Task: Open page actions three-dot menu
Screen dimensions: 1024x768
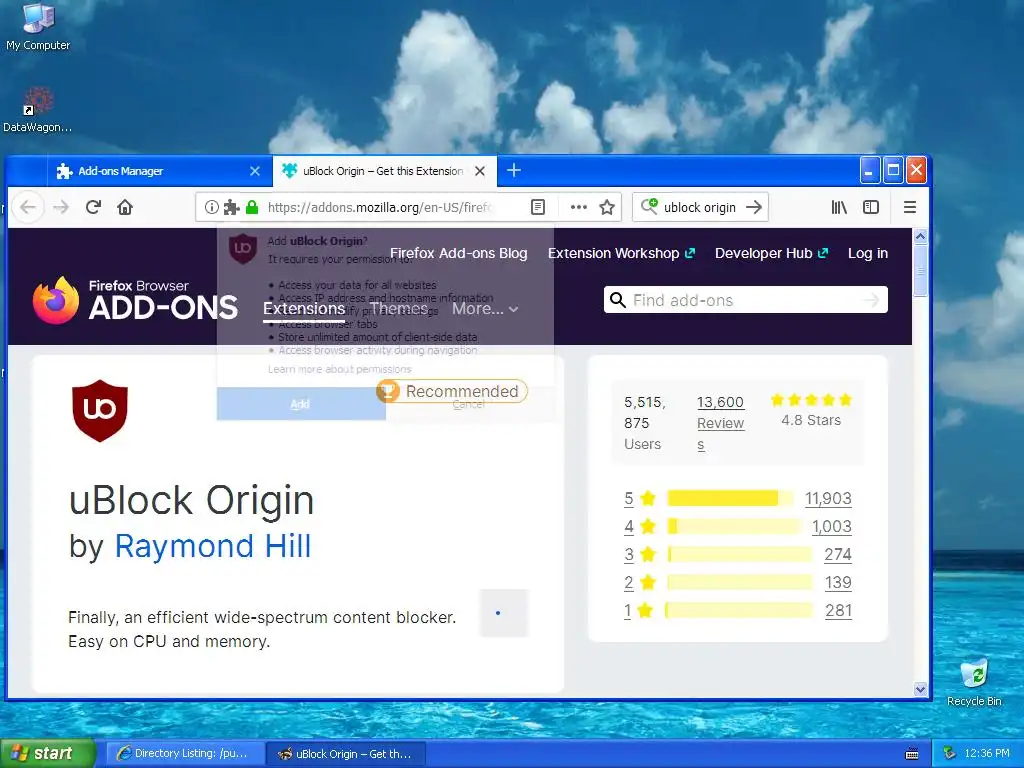Action: coord(579,207)
